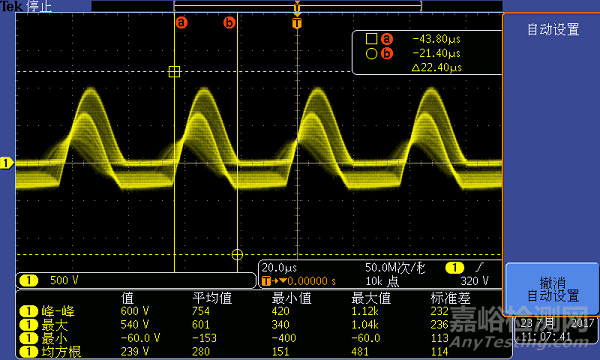Click the waveform record overview bar at top
Viewport: 600px width, 360px height.
click(x=297, y=6)
